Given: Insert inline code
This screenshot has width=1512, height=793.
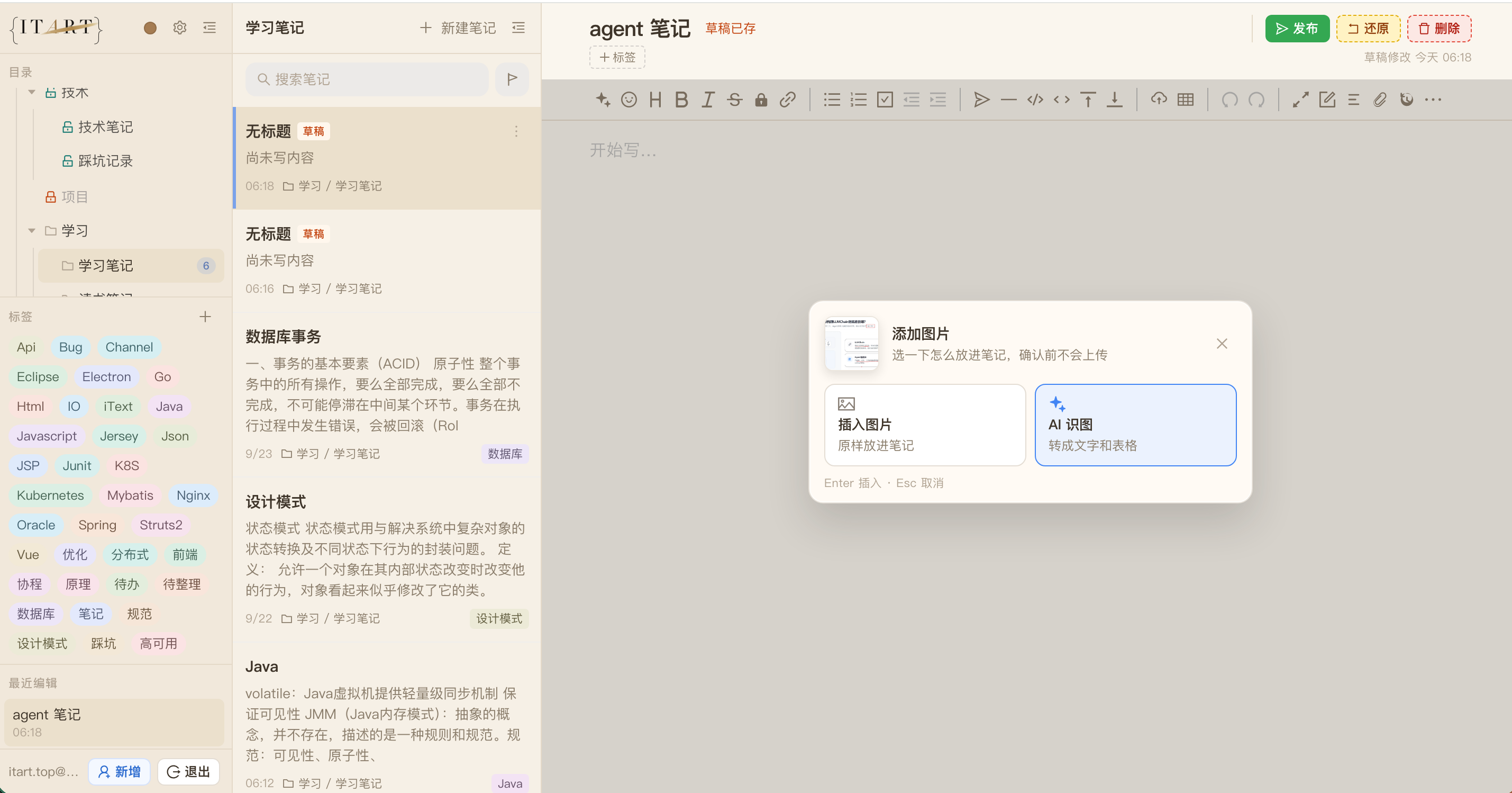Looking at the screenshot, I should coord(1062,100).
